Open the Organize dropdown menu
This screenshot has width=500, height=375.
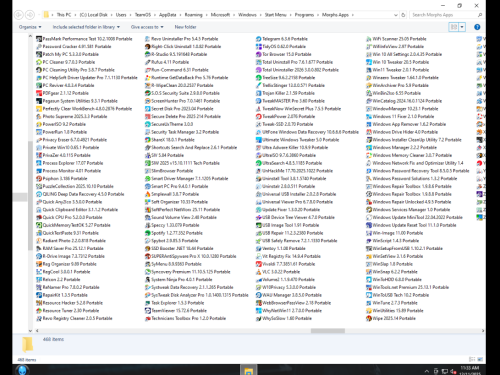pyautogui.click(x=30, y=27)
